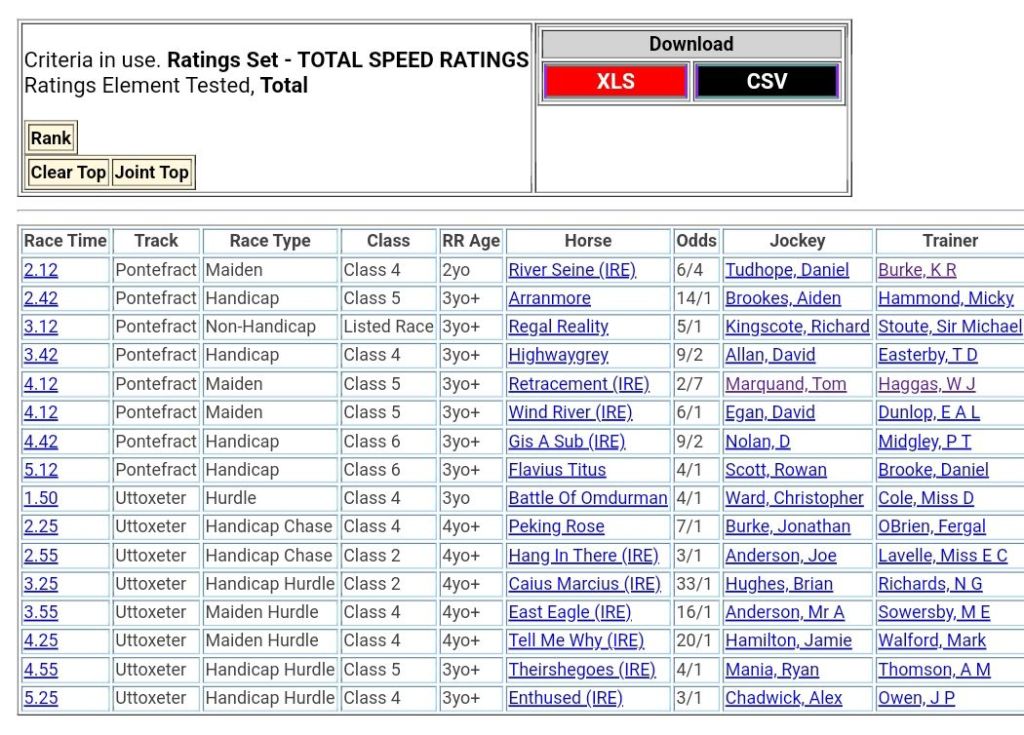1024x735 pixels.
Task: Download ratings as XLS file
Action: pos(615,82)
